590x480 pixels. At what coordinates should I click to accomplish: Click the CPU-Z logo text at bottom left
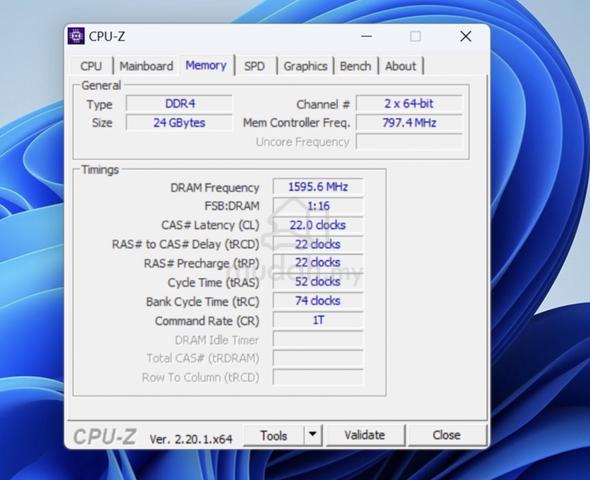pyautogui.click(x=105, y=436)
